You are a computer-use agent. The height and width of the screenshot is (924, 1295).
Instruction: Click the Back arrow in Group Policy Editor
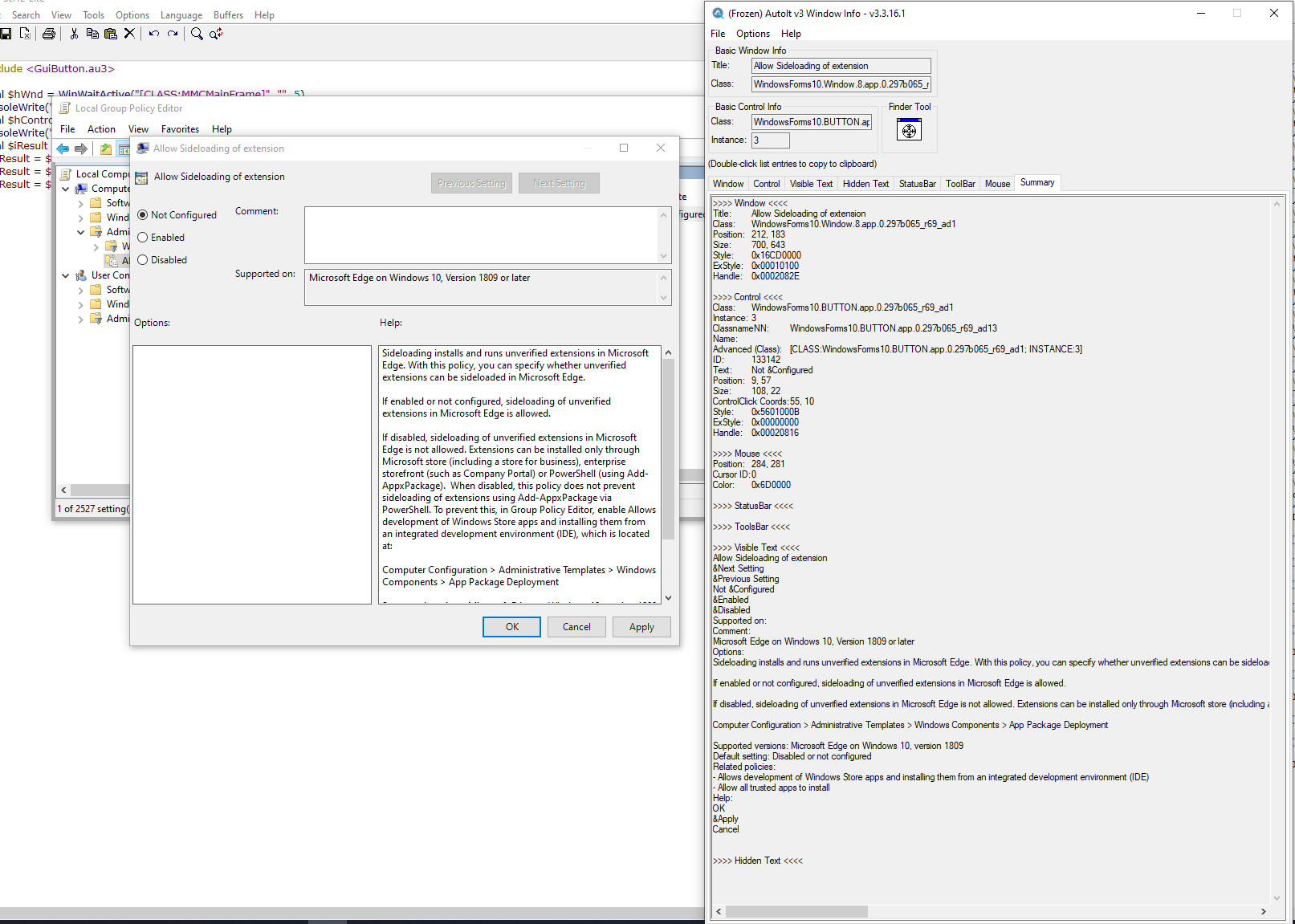point(63,149)
